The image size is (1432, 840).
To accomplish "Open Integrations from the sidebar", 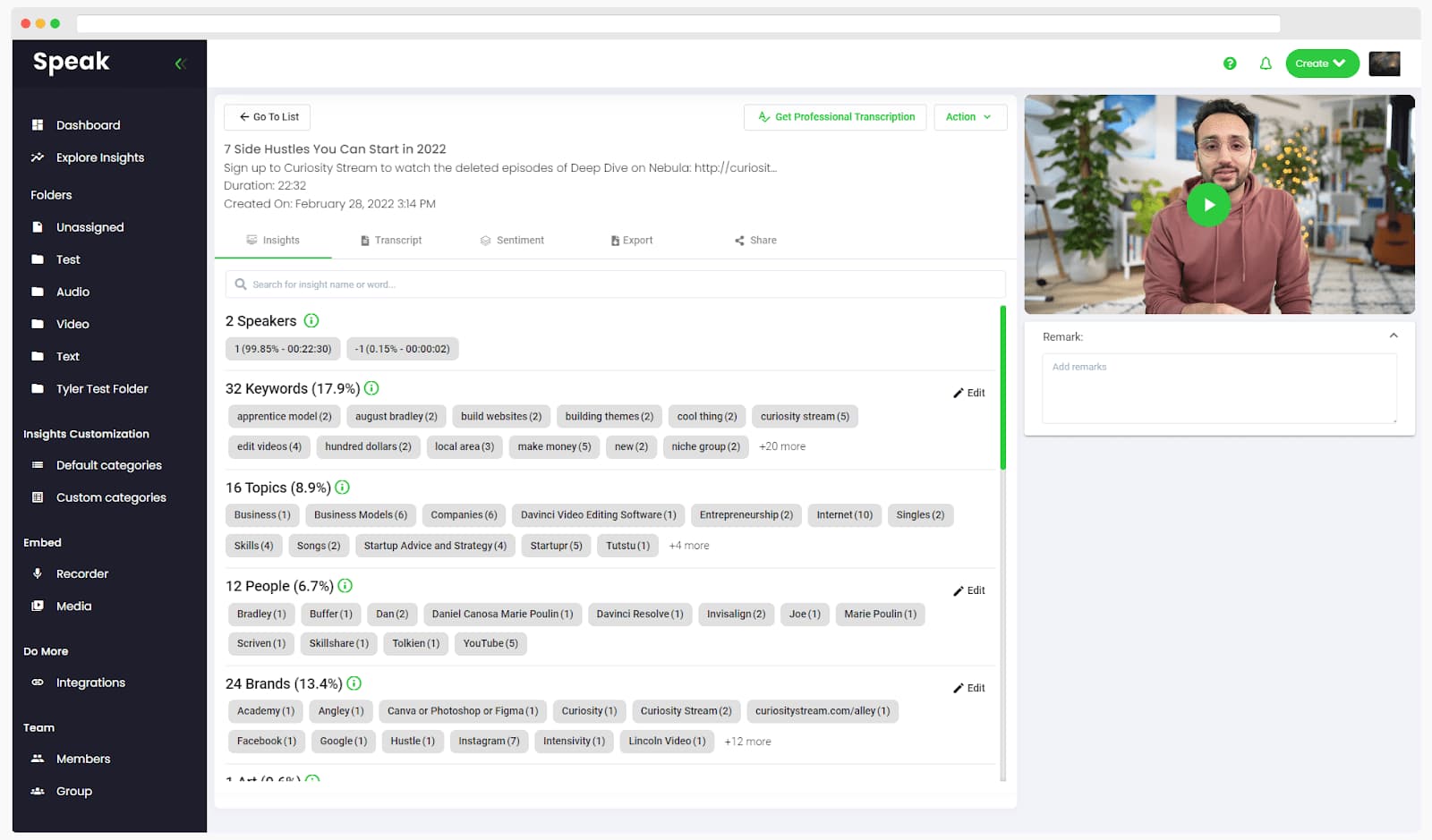I will [x=90, y=683].
